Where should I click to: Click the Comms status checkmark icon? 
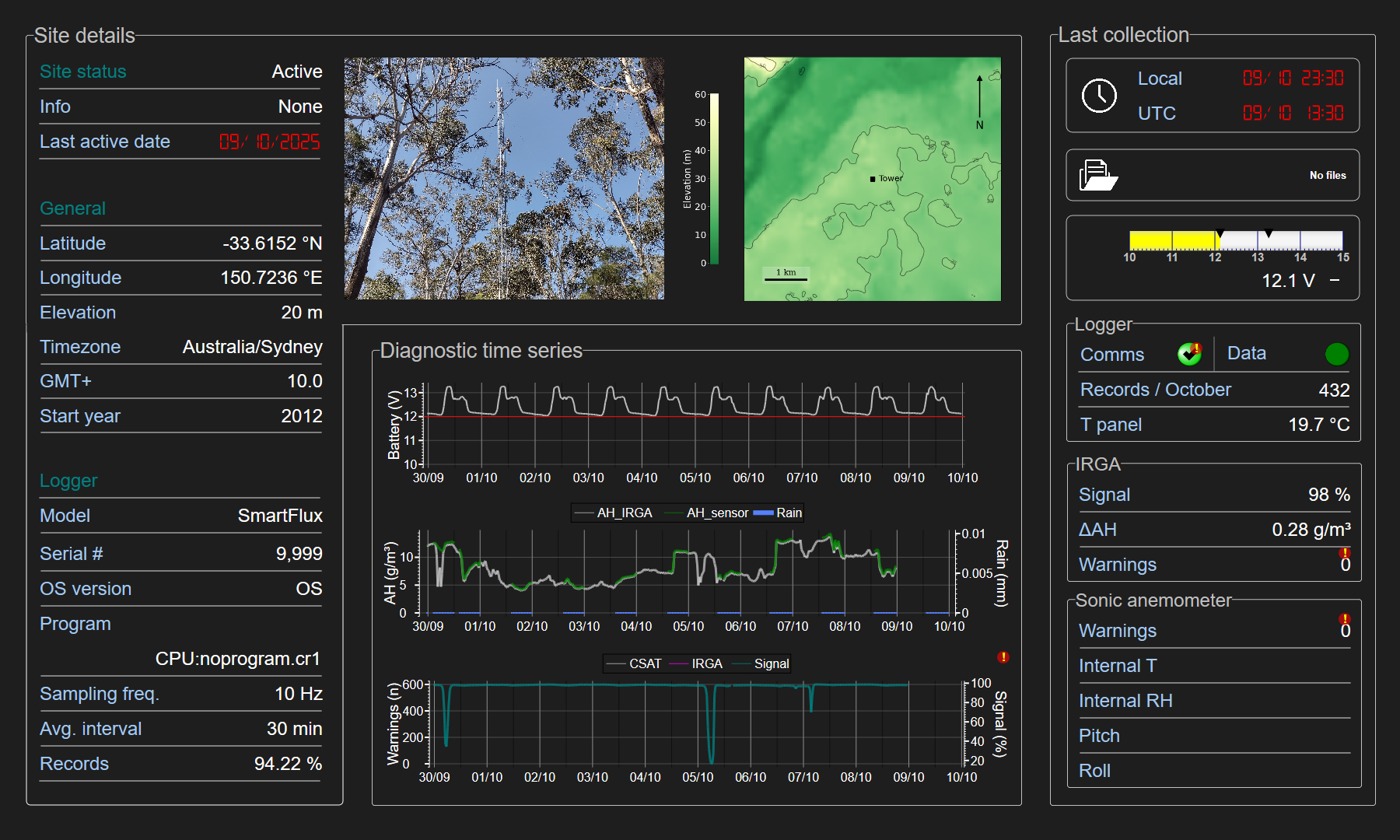(x=1189, y=354)
